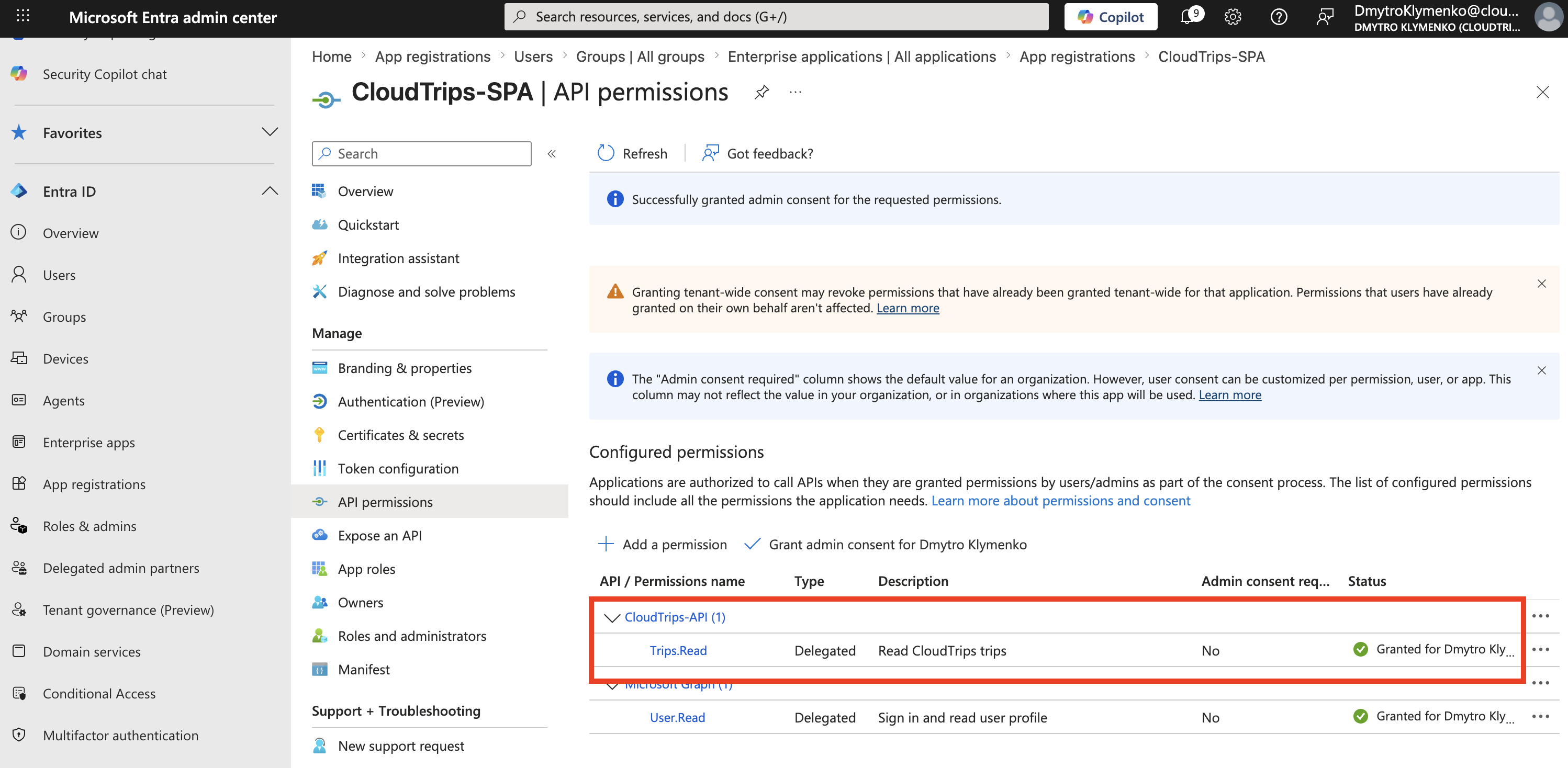Open ellipsis menu for User.Read row
1568x768 pixels.
click(x=1541, y=717)
